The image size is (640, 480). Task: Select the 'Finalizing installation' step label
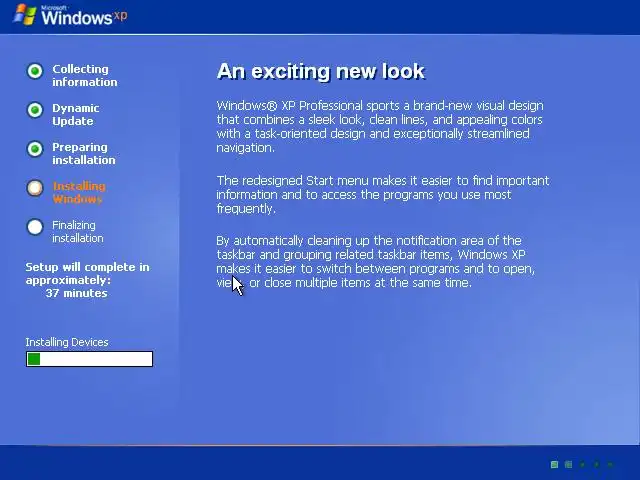[x=78, y=231]
